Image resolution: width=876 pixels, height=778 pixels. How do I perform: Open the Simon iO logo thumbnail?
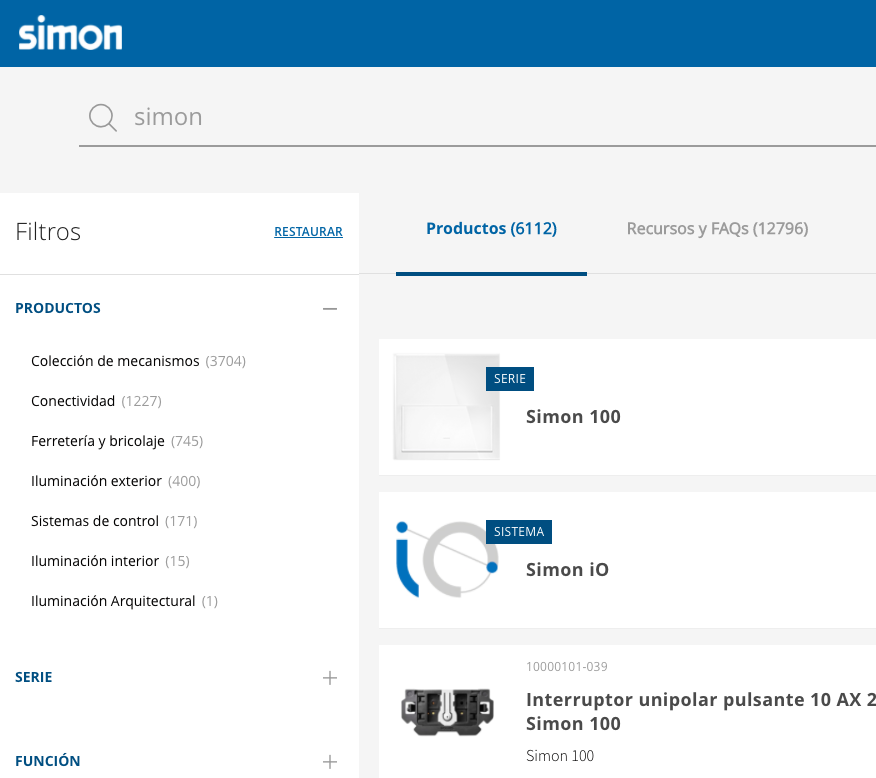(x=446, y=560)
